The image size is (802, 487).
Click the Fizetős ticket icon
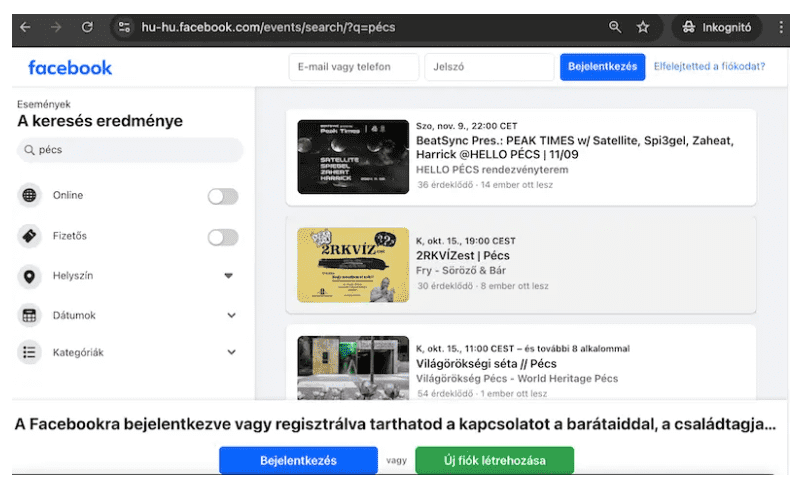[29, 236]
